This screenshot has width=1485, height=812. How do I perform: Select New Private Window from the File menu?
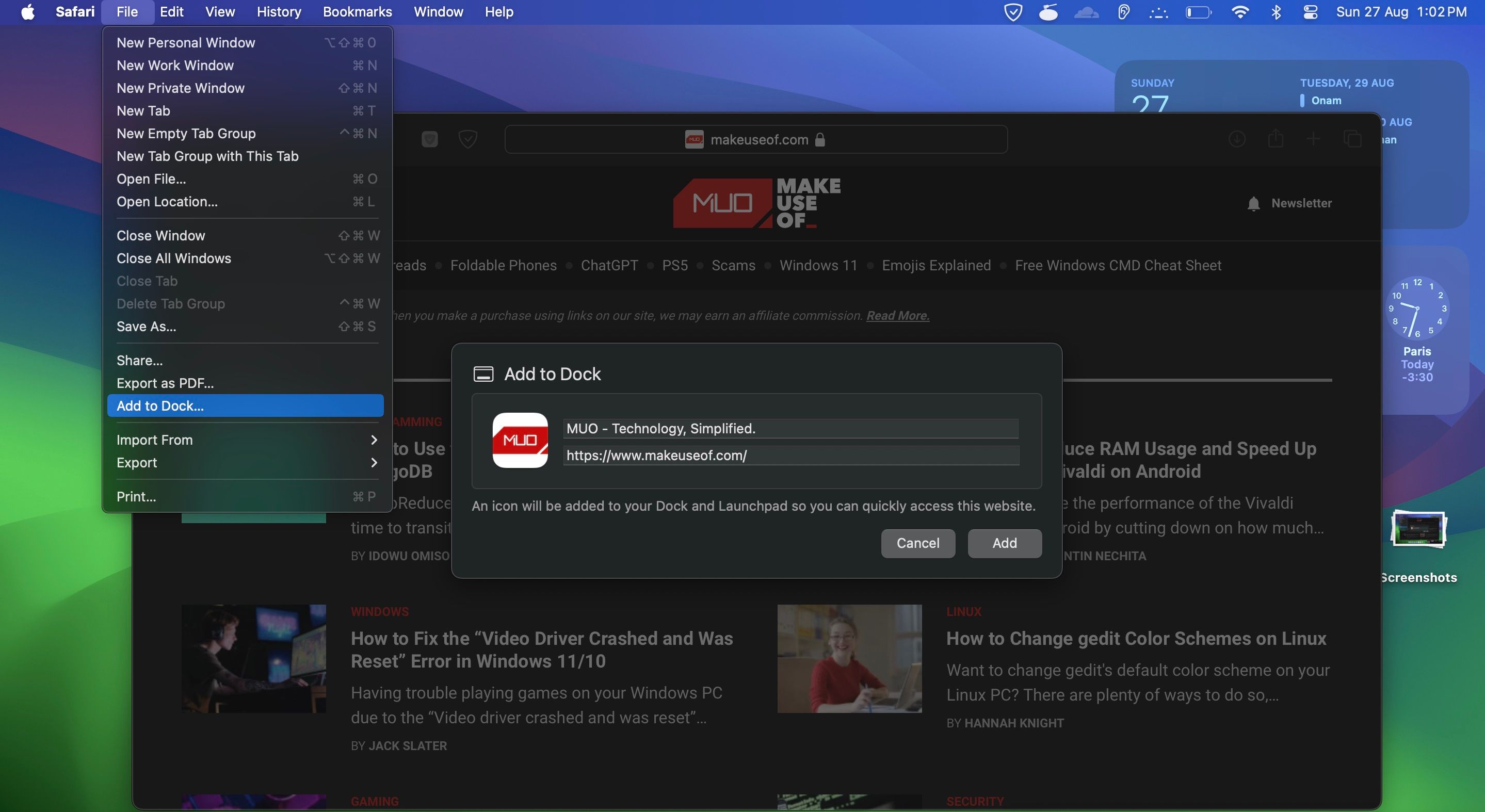coord(181,88)
